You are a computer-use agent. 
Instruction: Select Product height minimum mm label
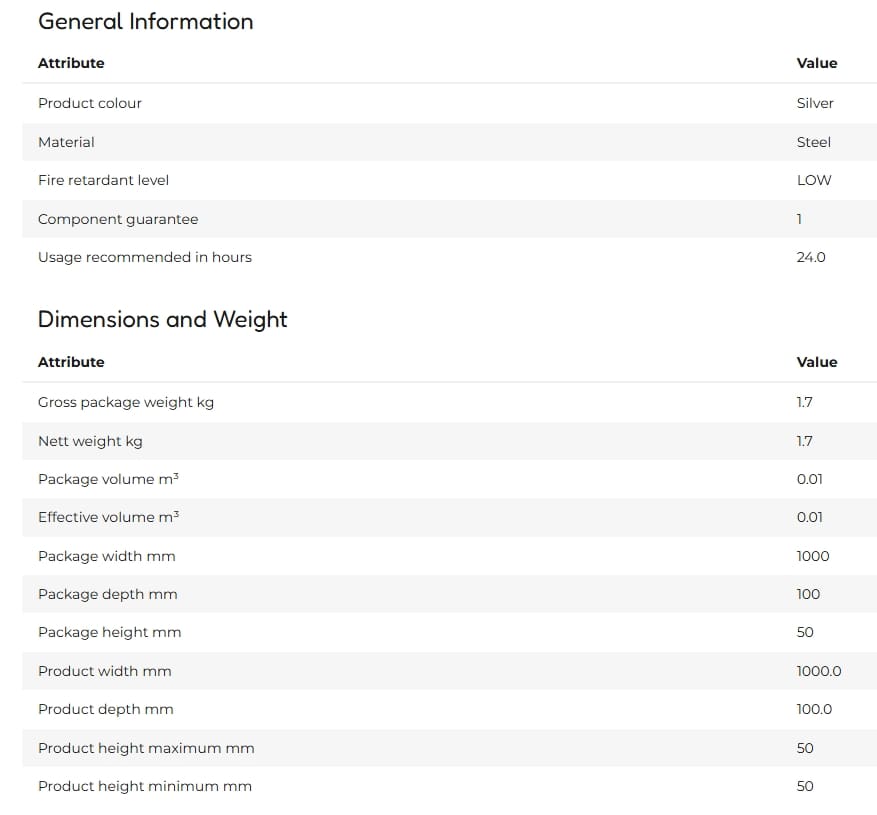coord(145,786)
